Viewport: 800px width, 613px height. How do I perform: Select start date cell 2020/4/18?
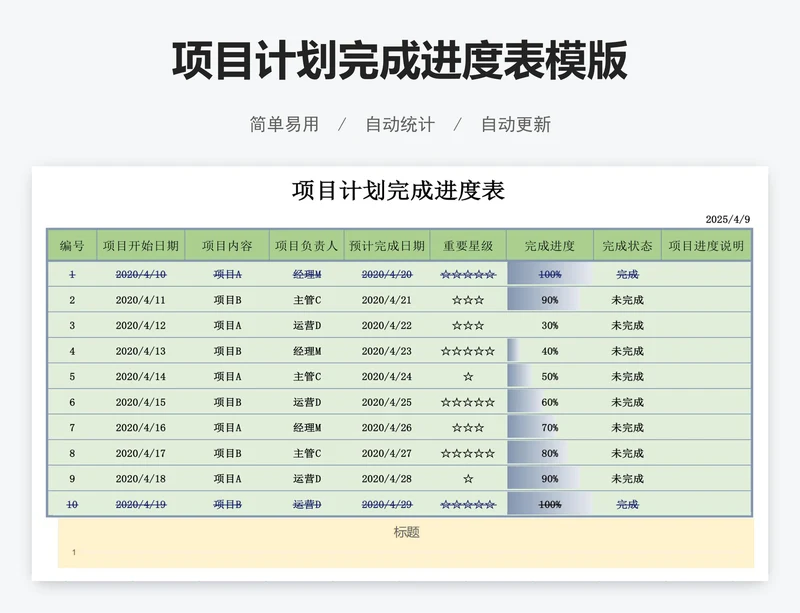tap(141, 479)
